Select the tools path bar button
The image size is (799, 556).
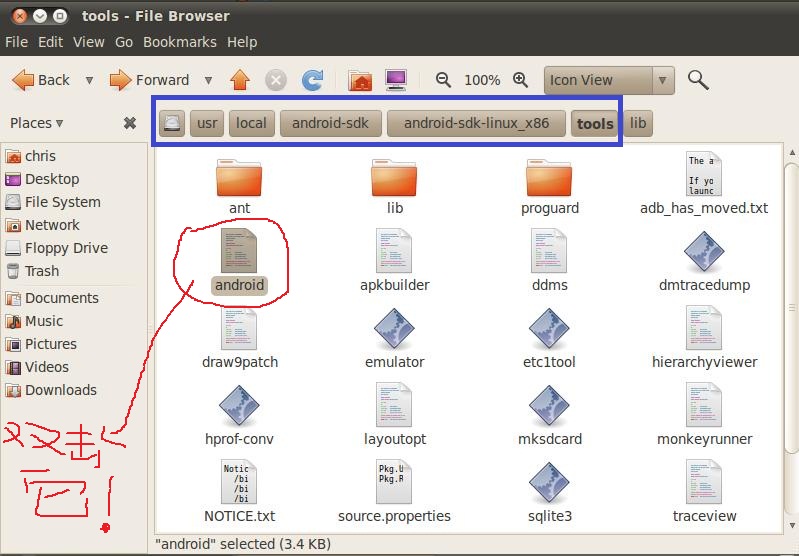(594, 123)
